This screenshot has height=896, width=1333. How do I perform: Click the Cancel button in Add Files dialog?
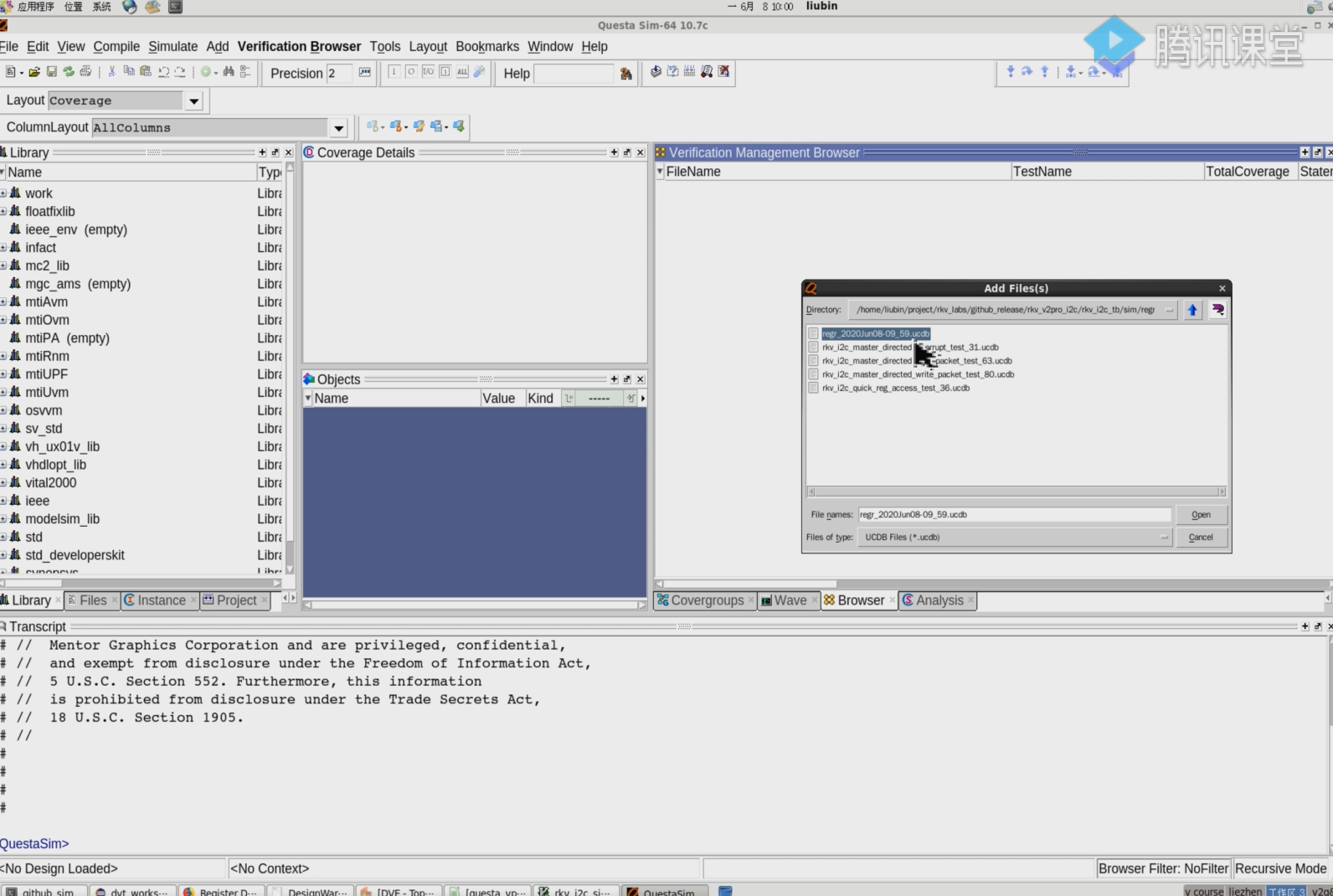(x=1201, y=538)
